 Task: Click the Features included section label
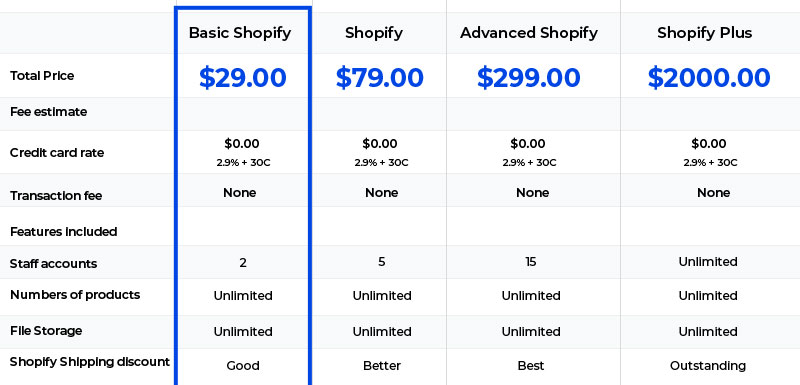[64, 232]
